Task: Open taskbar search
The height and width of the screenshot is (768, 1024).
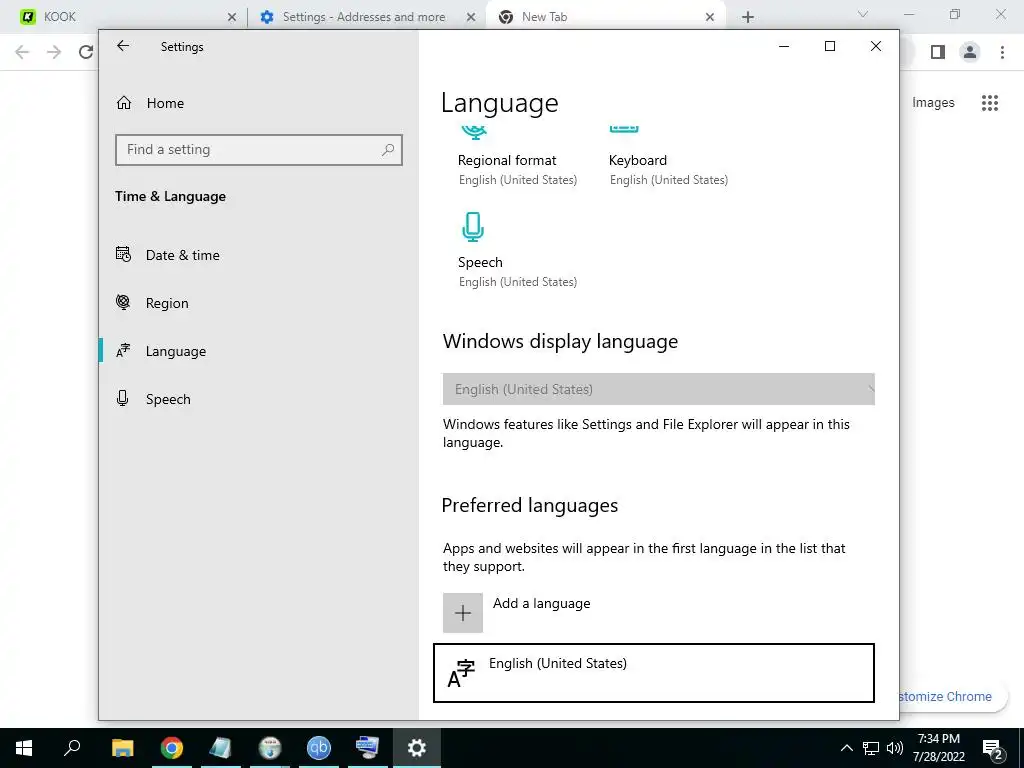Action: pos(72,748)
